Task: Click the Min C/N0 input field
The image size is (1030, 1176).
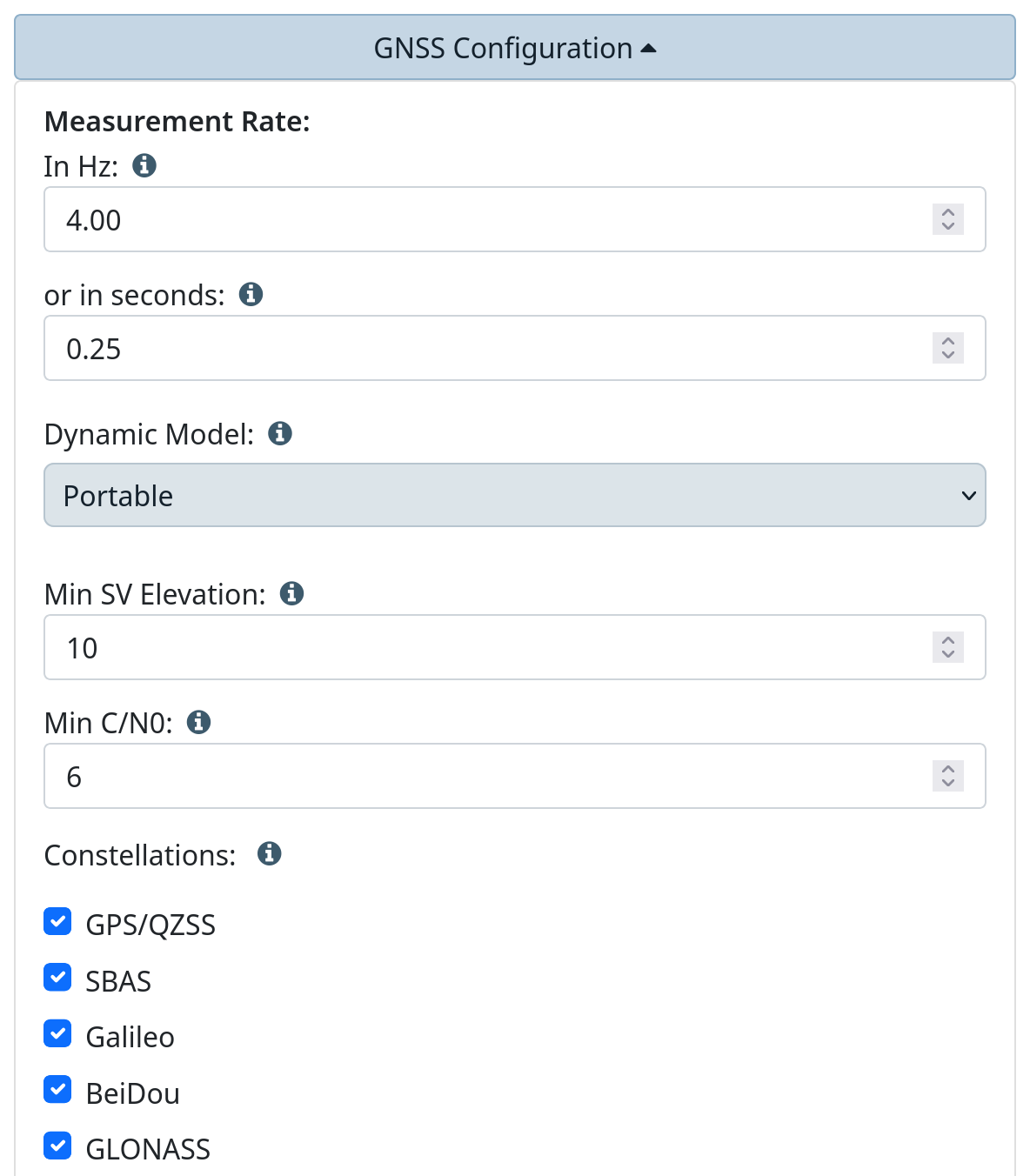Action: tap(515, 776)
